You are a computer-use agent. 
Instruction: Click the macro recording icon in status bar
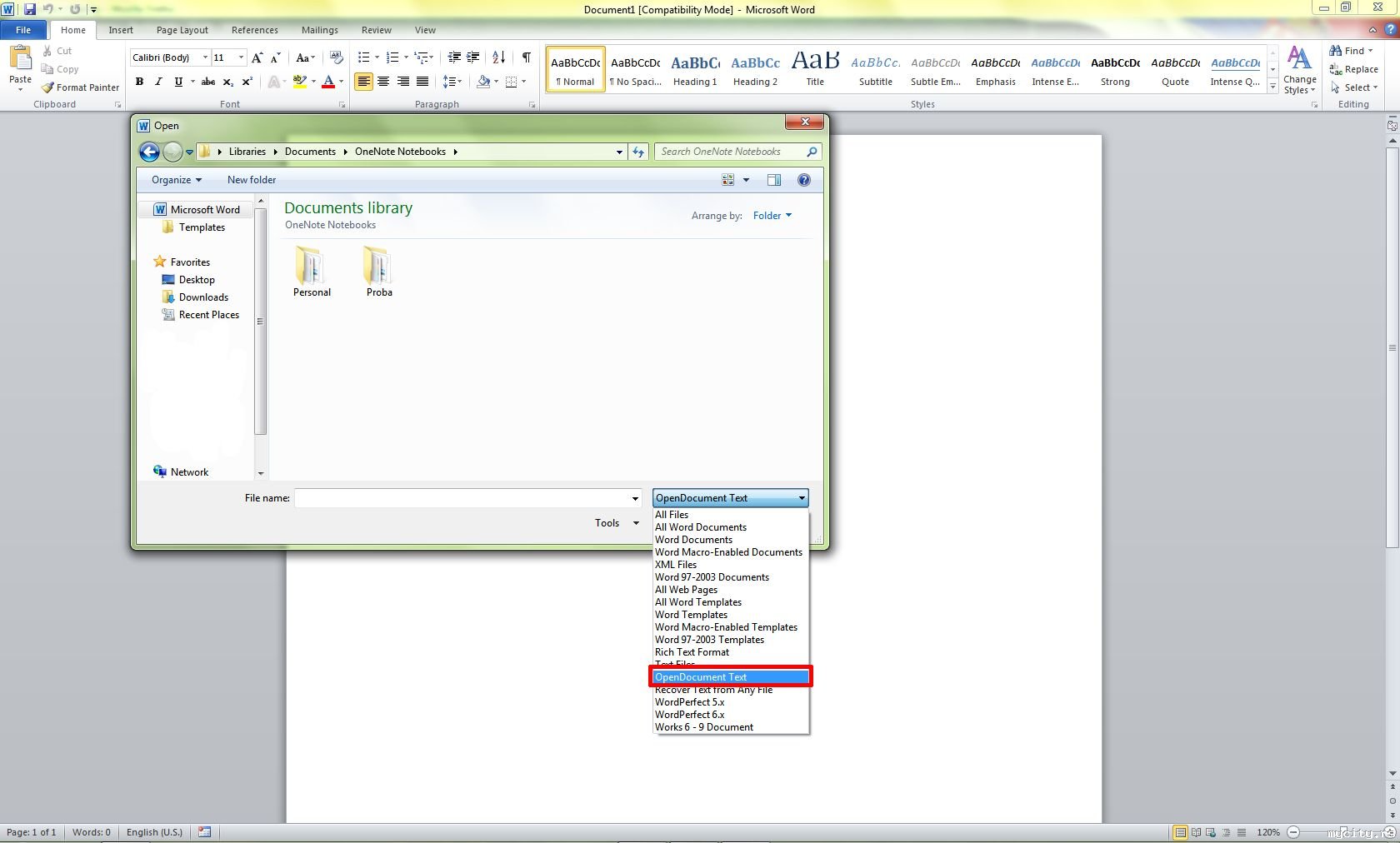pyautogui.click(x=205, y=832)
